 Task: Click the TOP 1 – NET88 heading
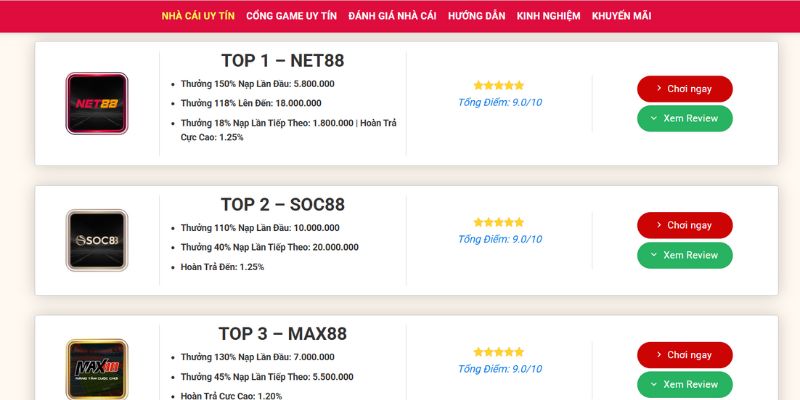(283, 61)
